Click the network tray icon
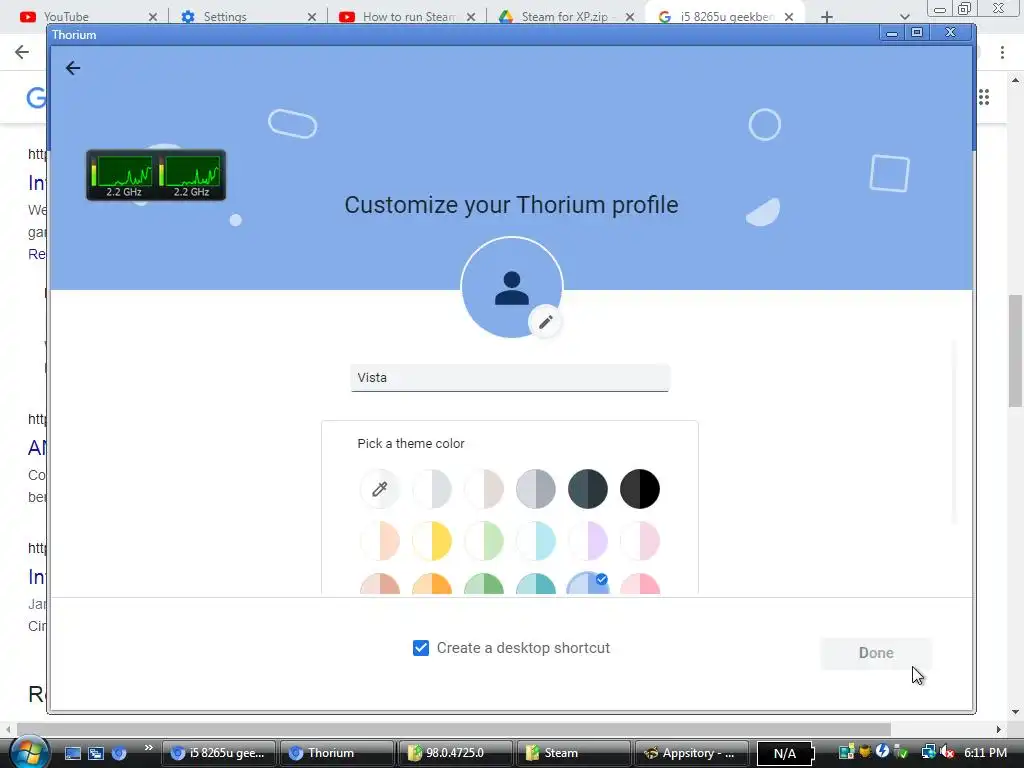Screen dimensions: 1024x768 pos(929,752)
